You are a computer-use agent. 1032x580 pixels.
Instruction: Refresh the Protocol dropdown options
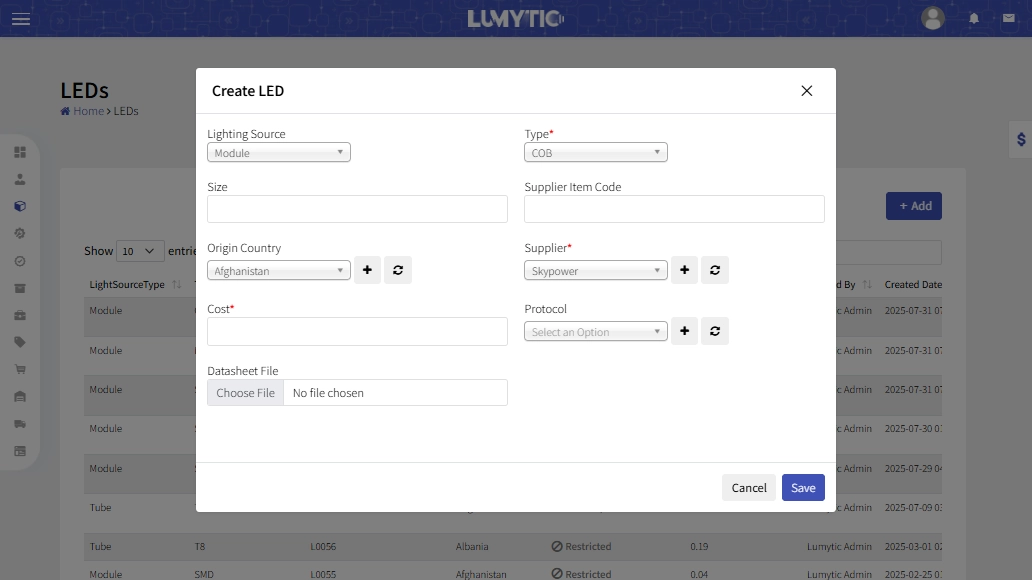point(715,331)
